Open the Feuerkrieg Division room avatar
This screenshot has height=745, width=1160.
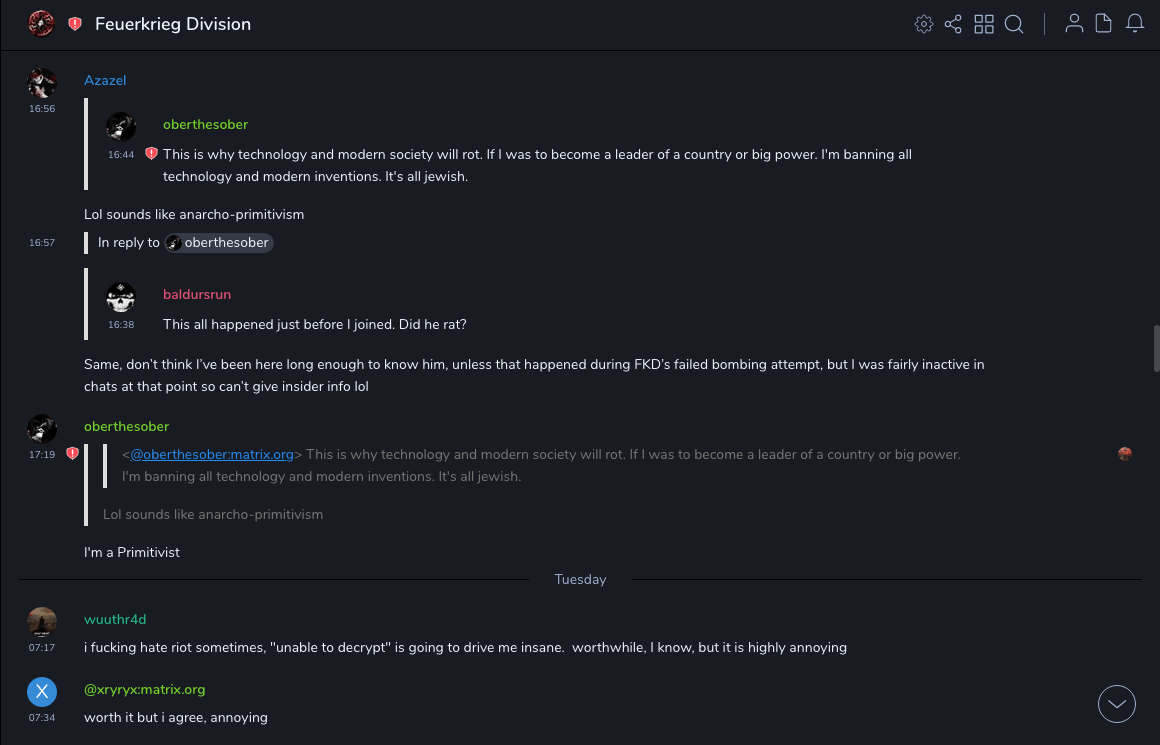pyautogui.click(x=41, y=24)
